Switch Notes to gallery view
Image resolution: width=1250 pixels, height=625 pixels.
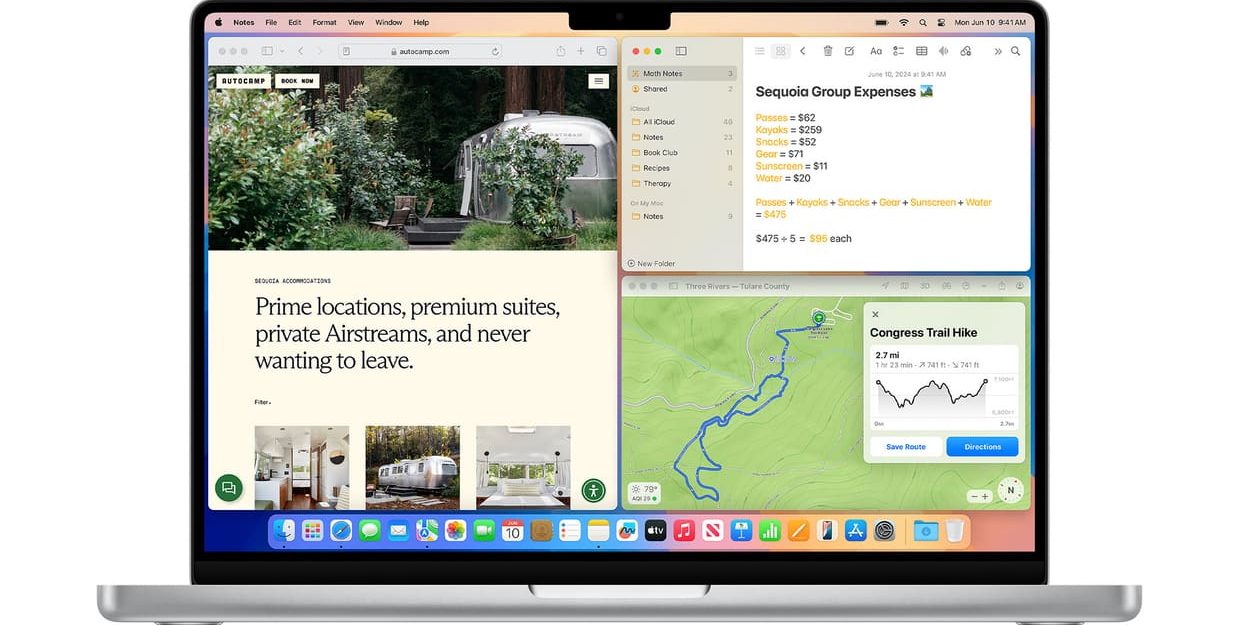pyautogui.click(x=781, y=51)
